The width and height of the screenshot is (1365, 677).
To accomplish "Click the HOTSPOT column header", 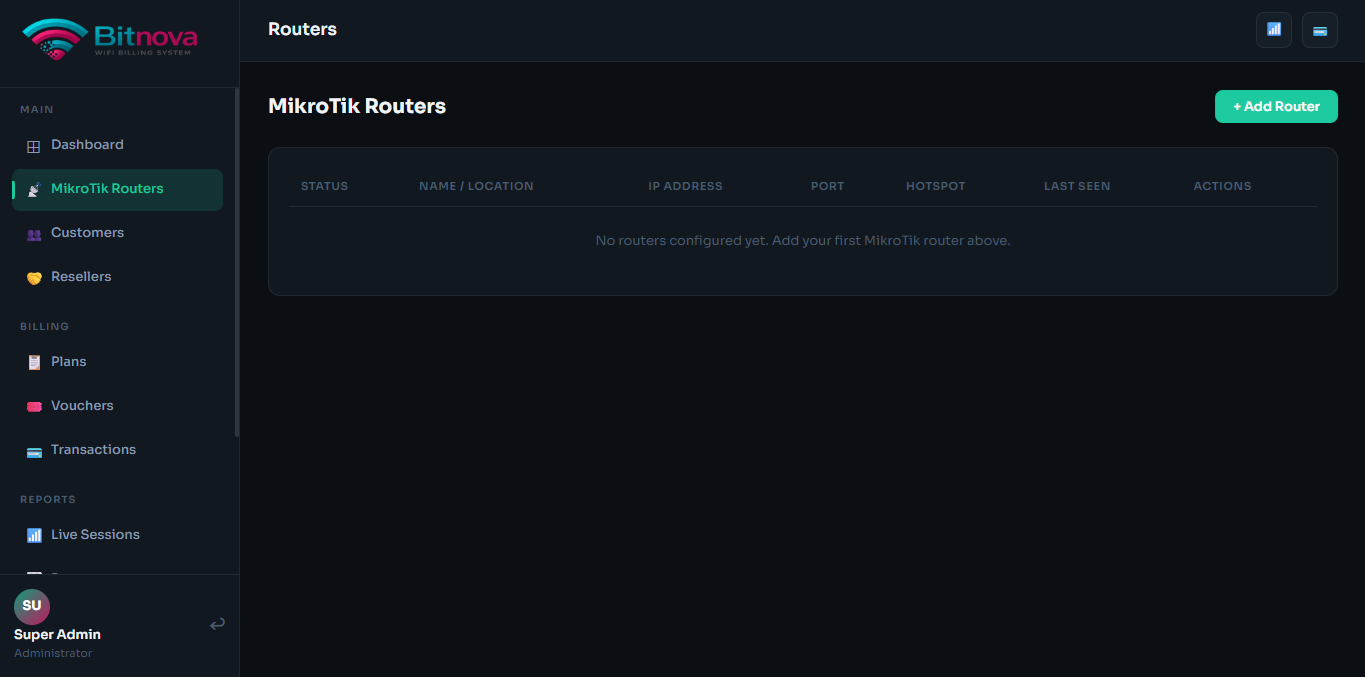I will (x=936, y=186).
